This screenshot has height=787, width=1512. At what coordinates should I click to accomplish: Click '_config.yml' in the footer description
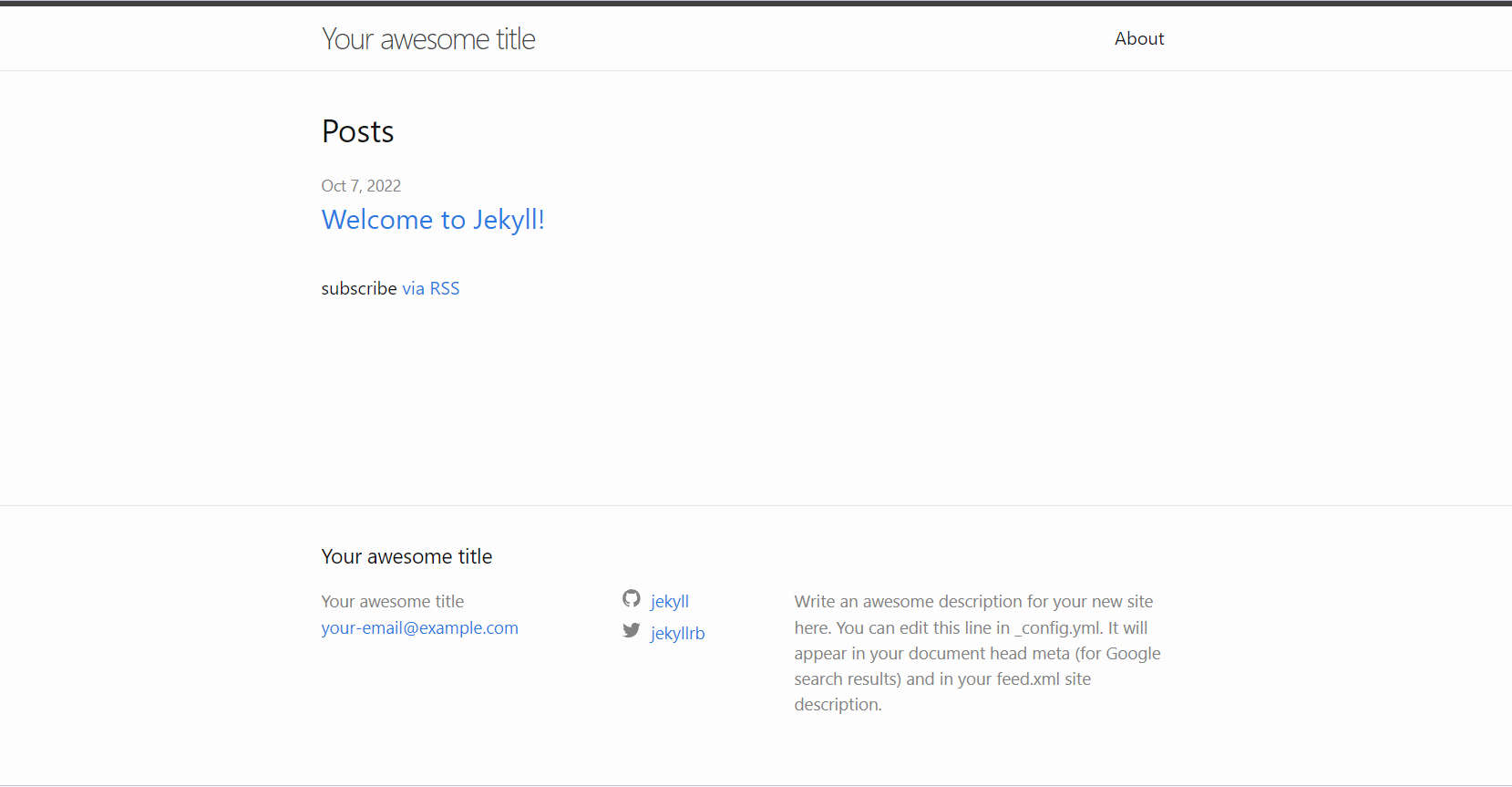[x=1058, y=628]
